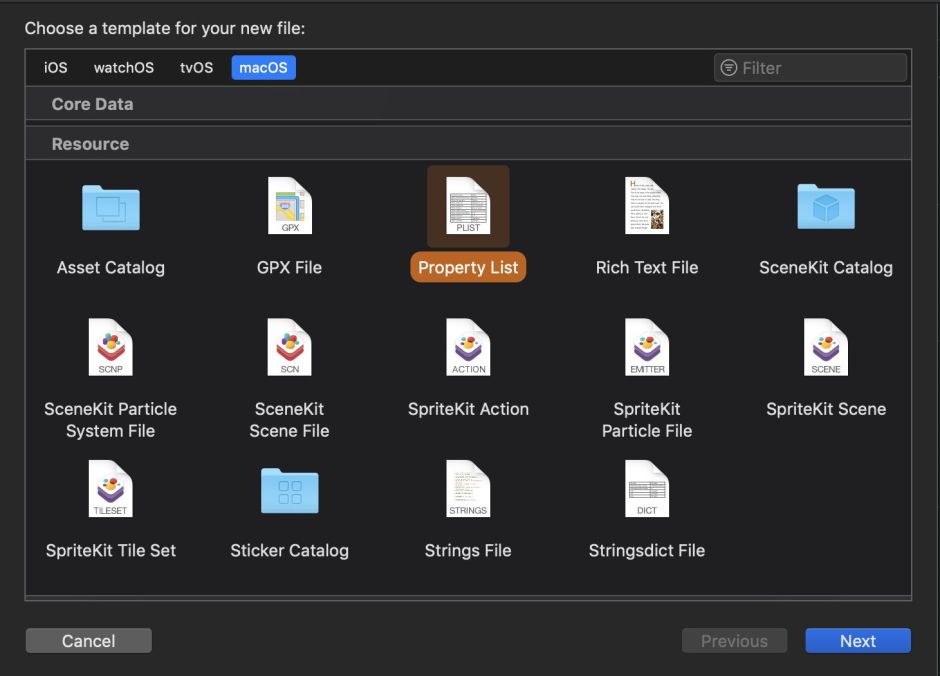Click the Next button
This screenshot has height=676, width=940.
857,641
